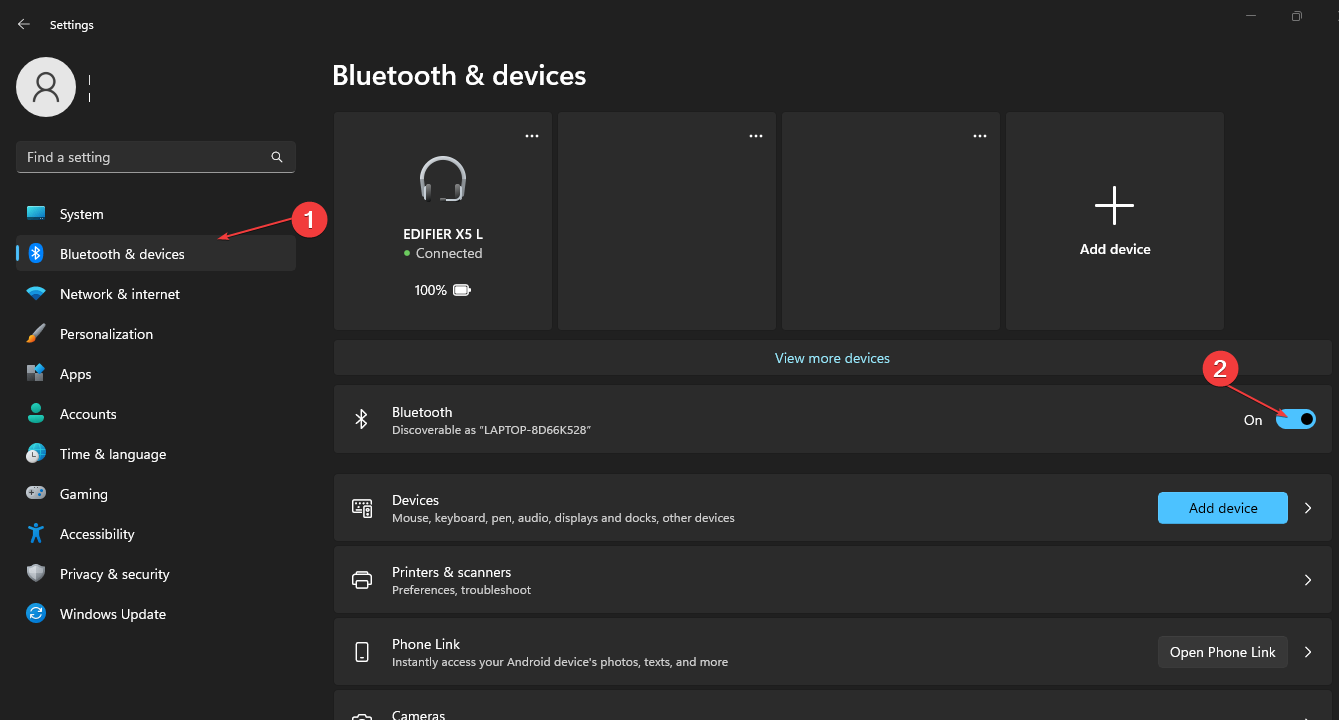
Task: Click the Open Phone Link button
Action: [x=1223, y=652]
